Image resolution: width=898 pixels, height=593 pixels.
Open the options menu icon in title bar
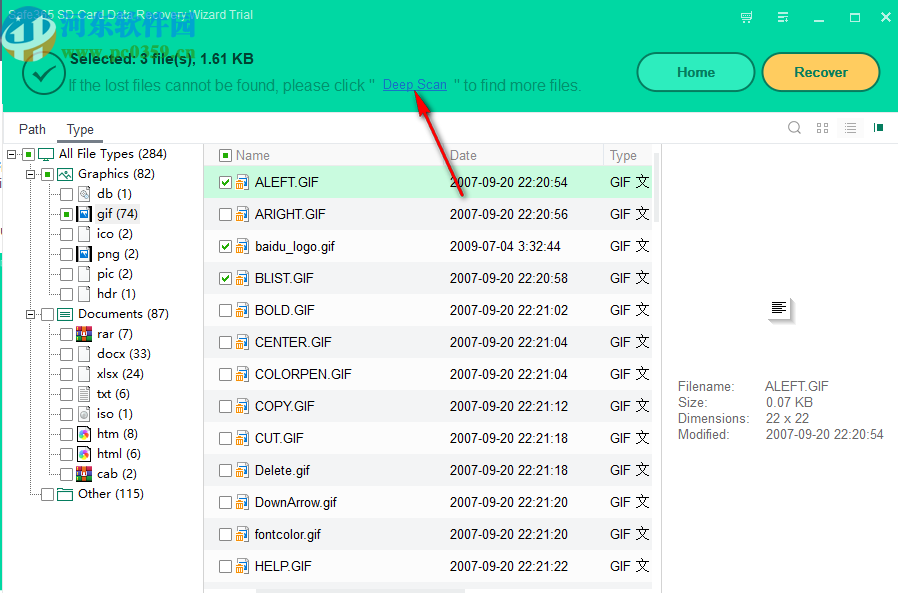point(784,17)
